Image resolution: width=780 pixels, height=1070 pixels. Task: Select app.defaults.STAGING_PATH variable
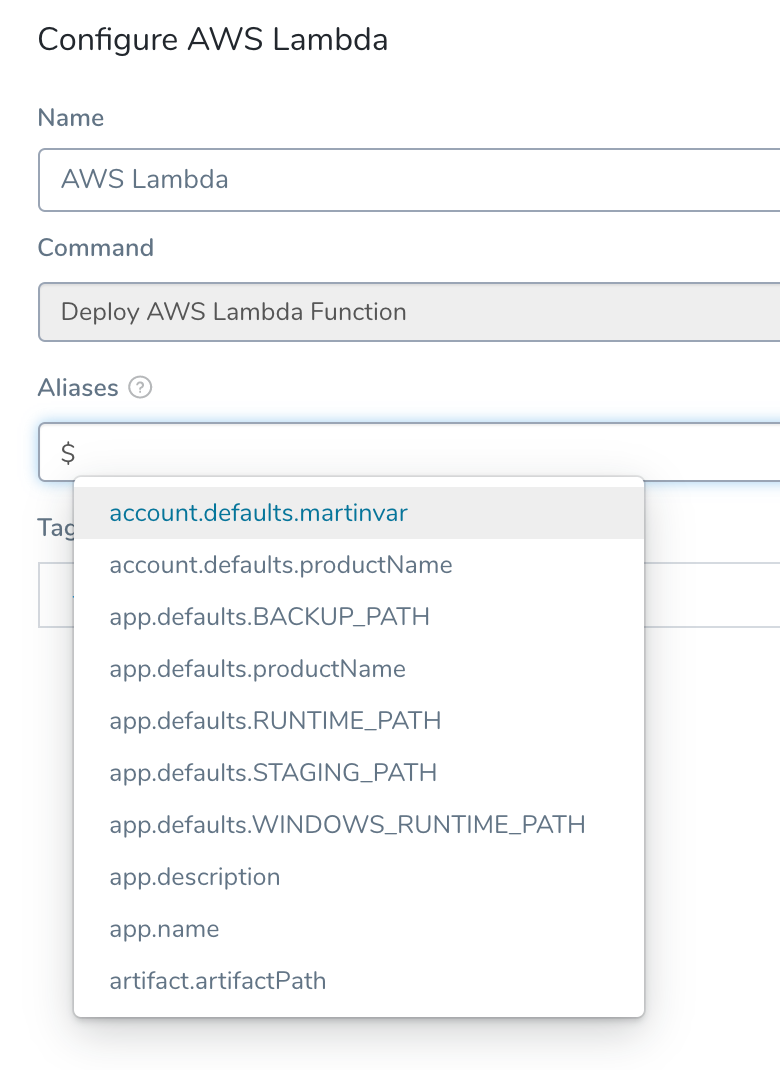(x=359, y=772)
